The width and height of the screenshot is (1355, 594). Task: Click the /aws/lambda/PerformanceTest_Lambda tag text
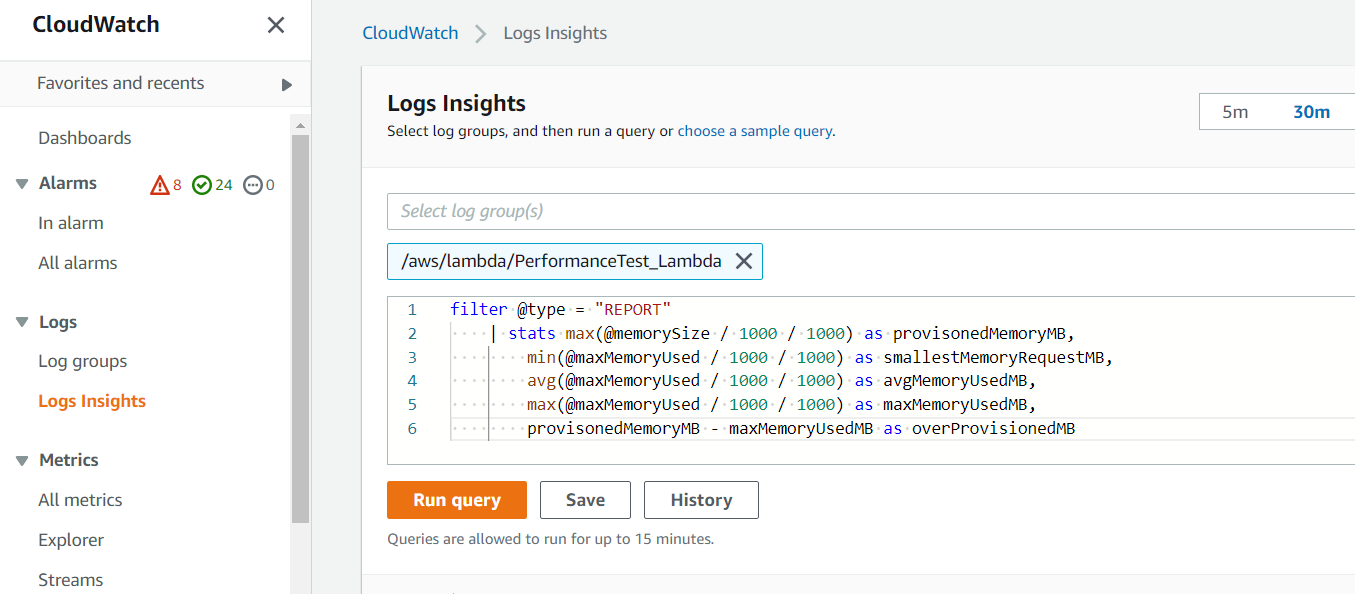click(561, 261)
